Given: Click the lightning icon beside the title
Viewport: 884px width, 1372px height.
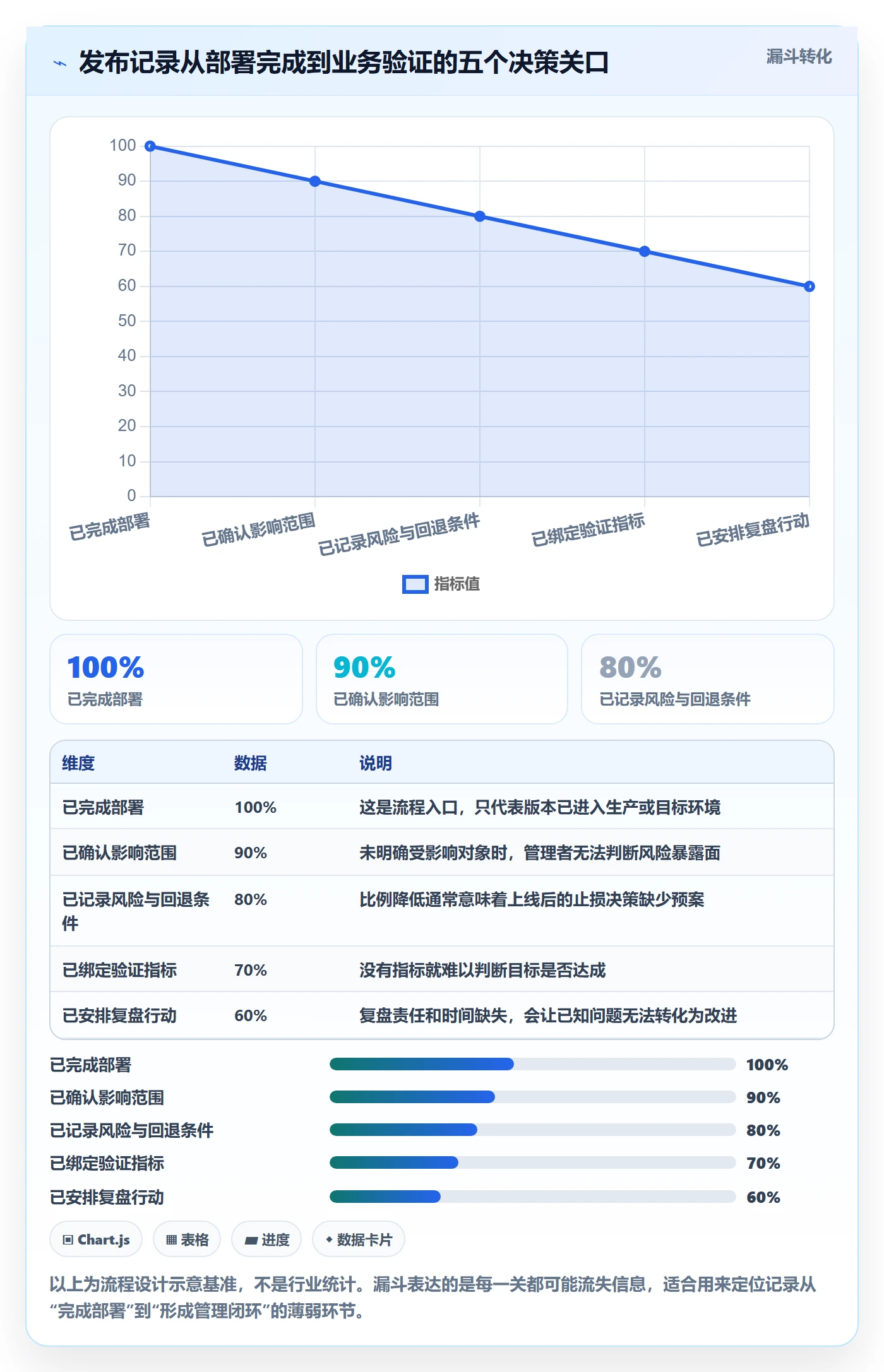Looking at the screenshot, I should (x=60, y=63).
